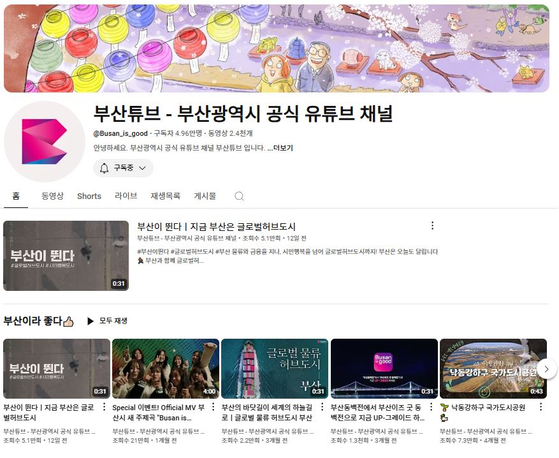Open three-dot menu of featured 부산이 뛴다 video
This screenshot has width=559, height=458.
[432, 226]
